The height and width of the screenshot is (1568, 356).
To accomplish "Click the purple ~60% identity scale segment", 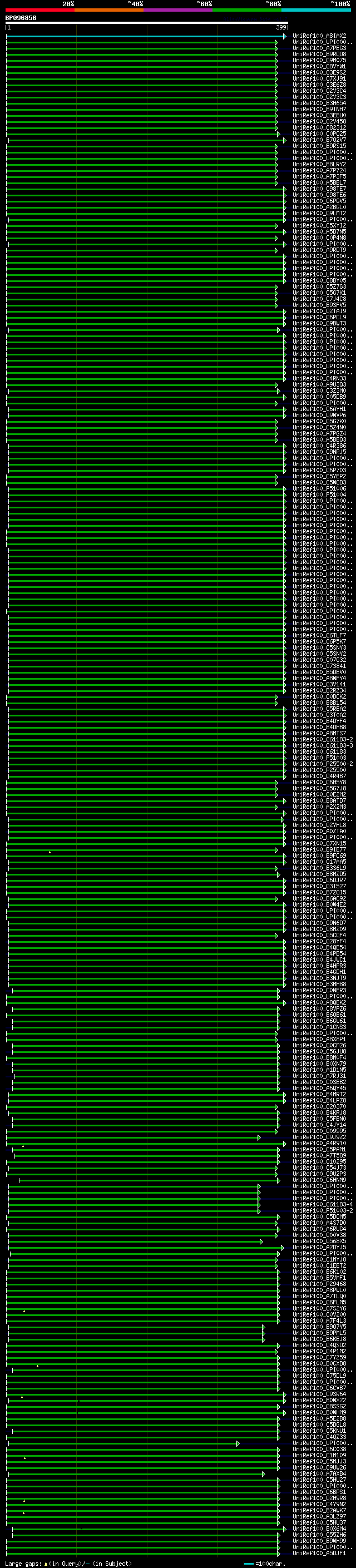I will pos(177,10).
